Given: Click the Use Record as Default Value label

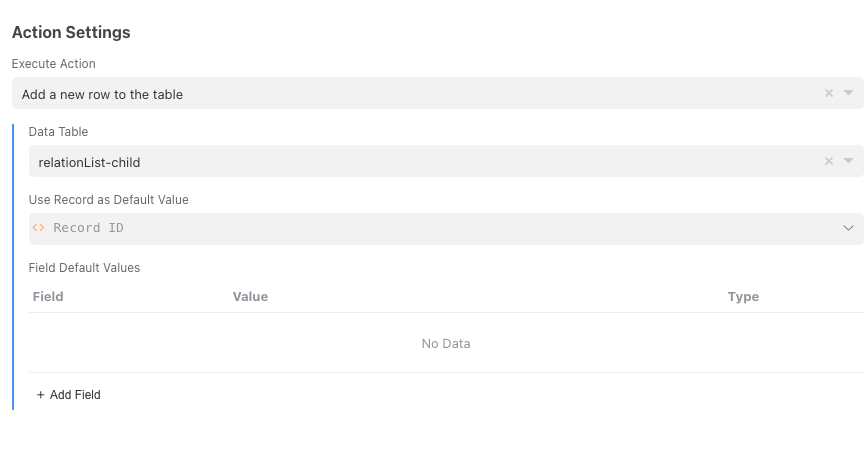Looking at the screenshot, I should click(x=109, y=200).
